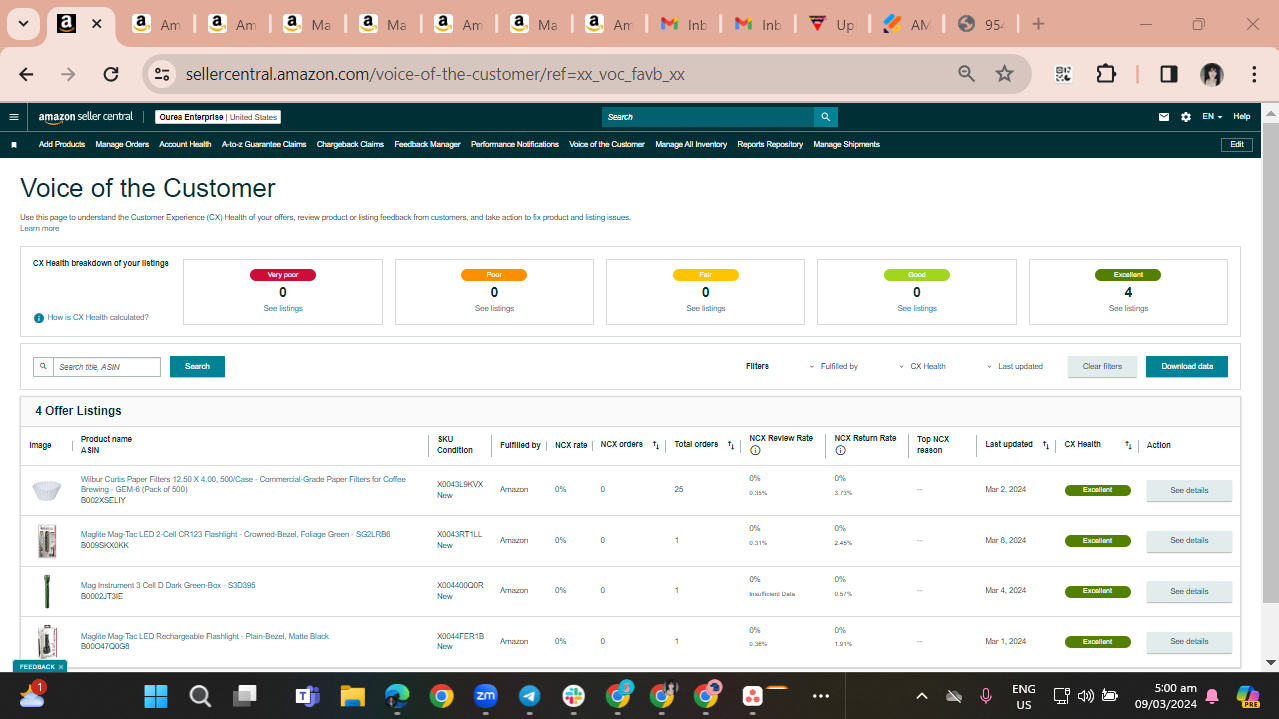Open the tab search chevron in Chrome
Image resolution: width=1279 pixels, height=719 pixels.
coord(23,24)
